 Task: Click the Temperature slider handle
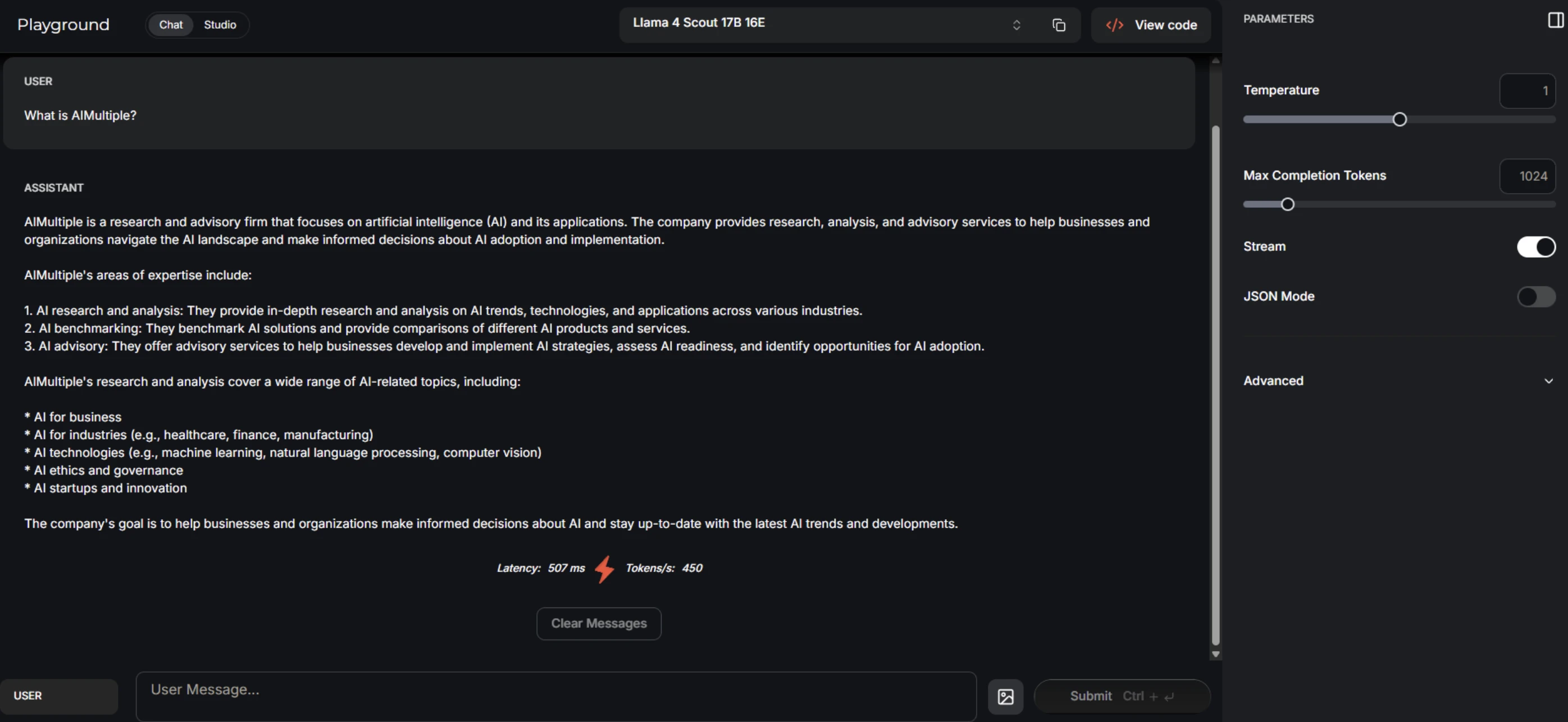pyautogui.click(x=1400, y=120)
